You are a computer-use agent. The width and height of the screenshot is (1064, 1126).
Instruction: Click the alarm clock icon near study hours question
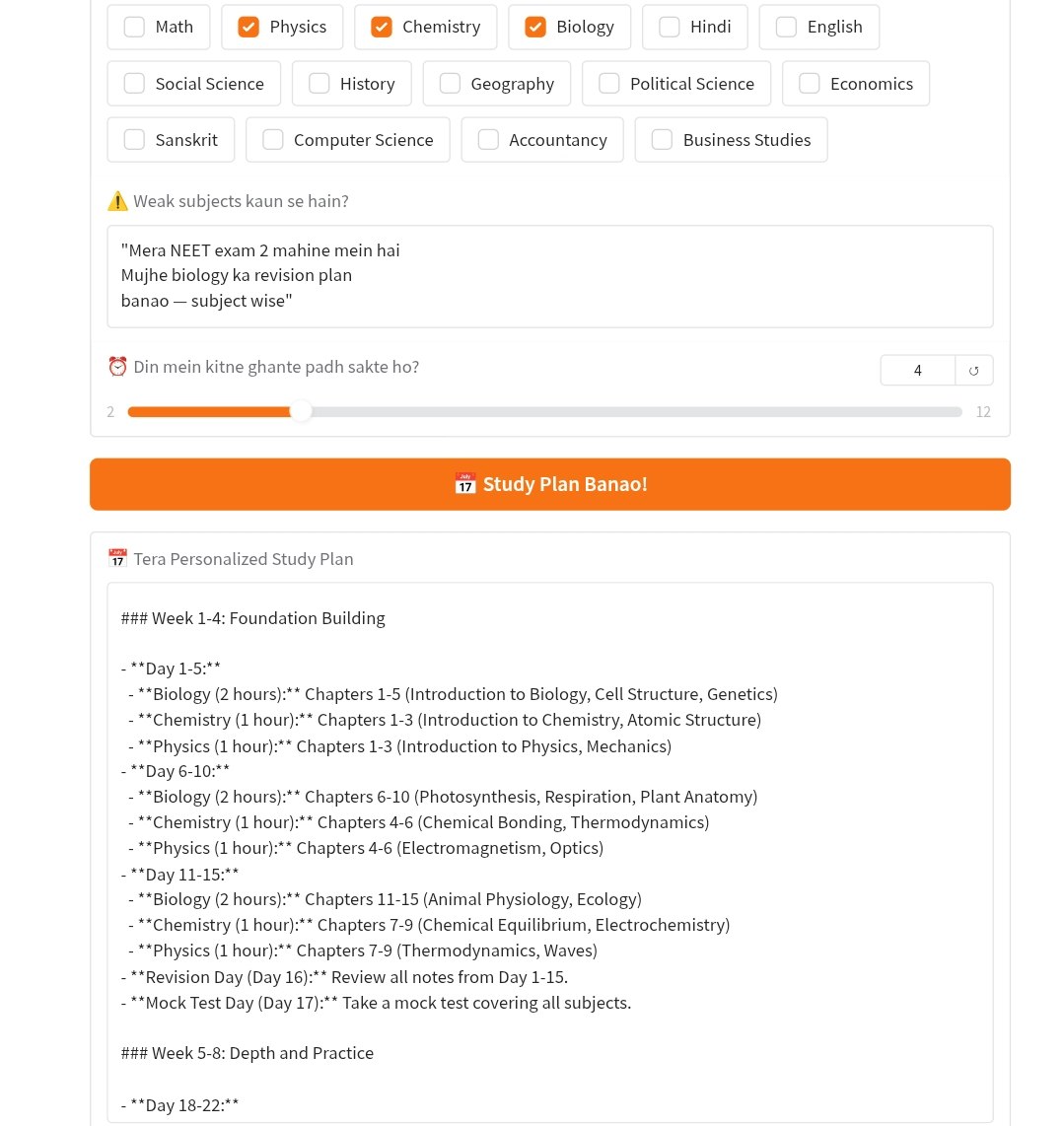pos(117,365)
